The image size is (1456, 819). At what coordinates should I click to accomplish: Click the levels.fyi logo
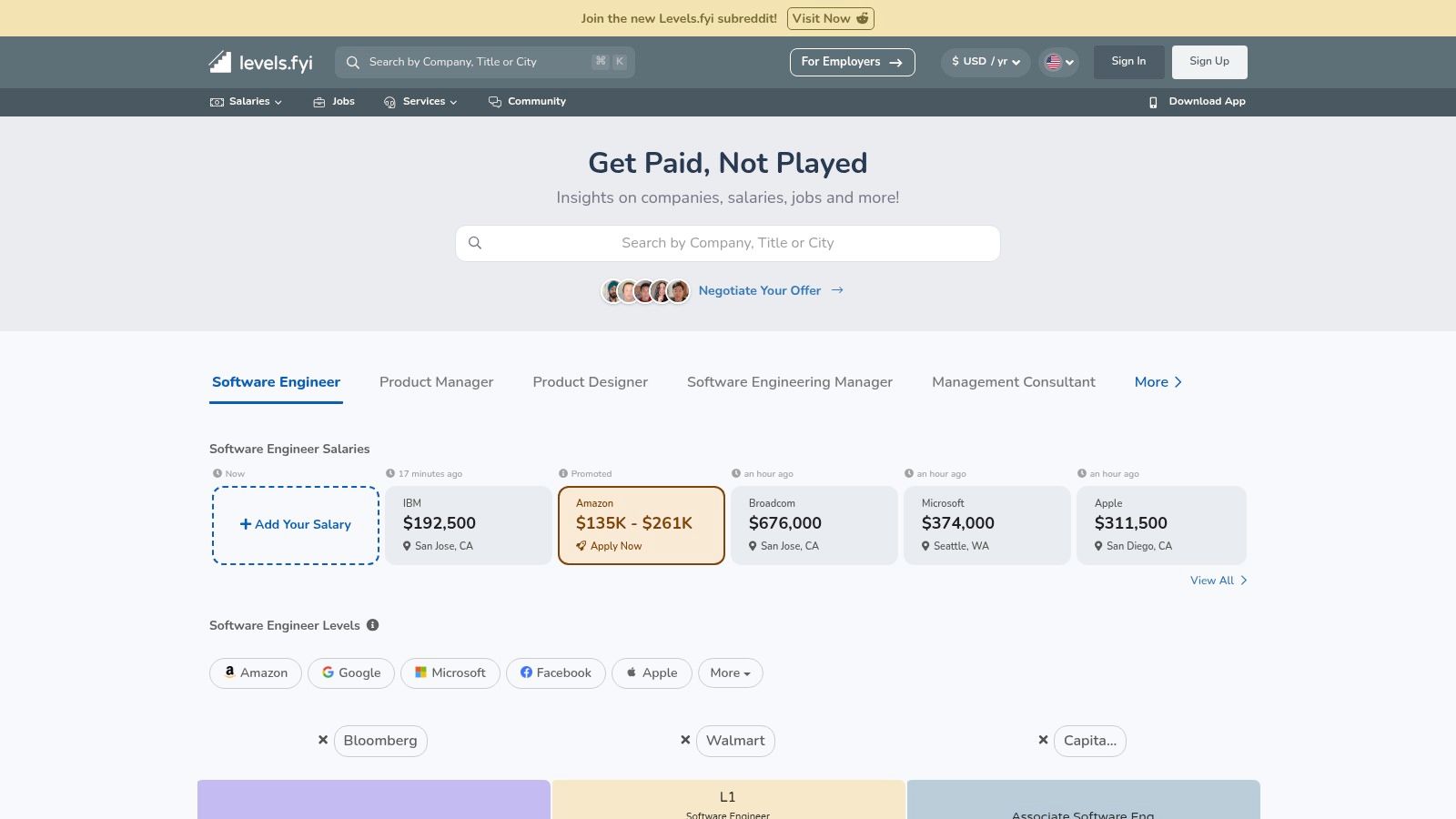[x=260, y=62]
